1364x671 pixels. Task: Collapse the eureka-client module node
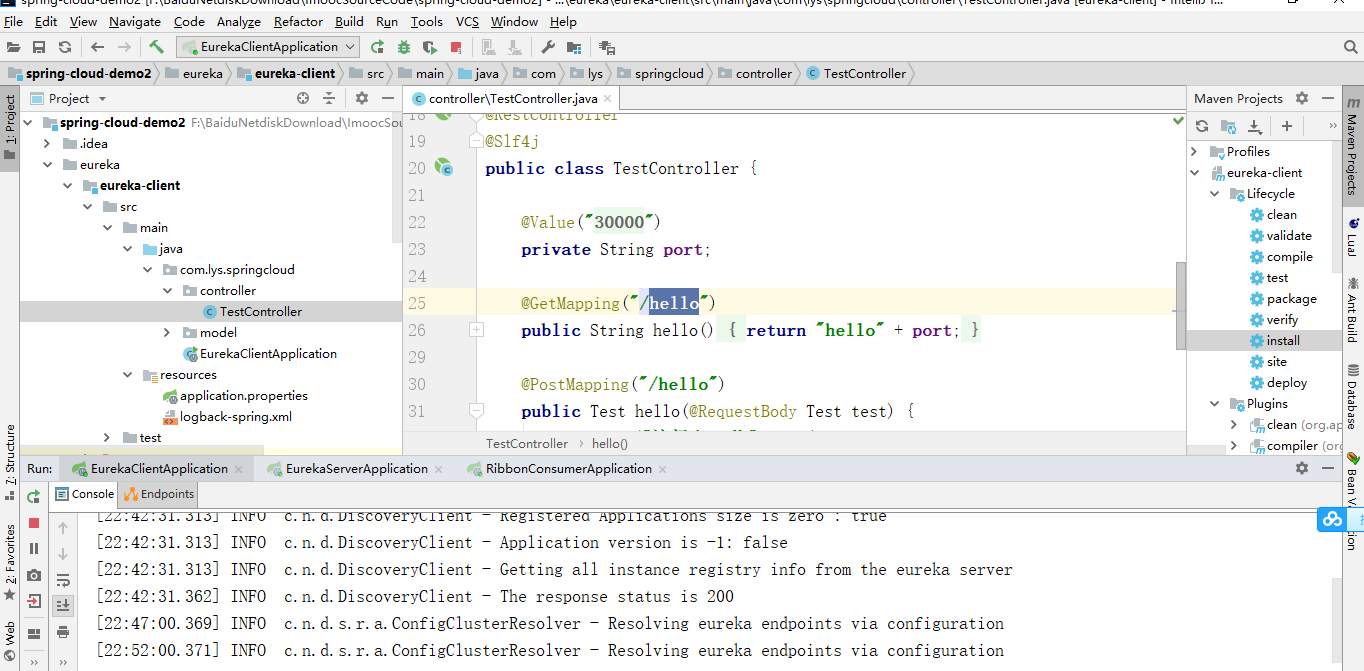tap(67, 186)
